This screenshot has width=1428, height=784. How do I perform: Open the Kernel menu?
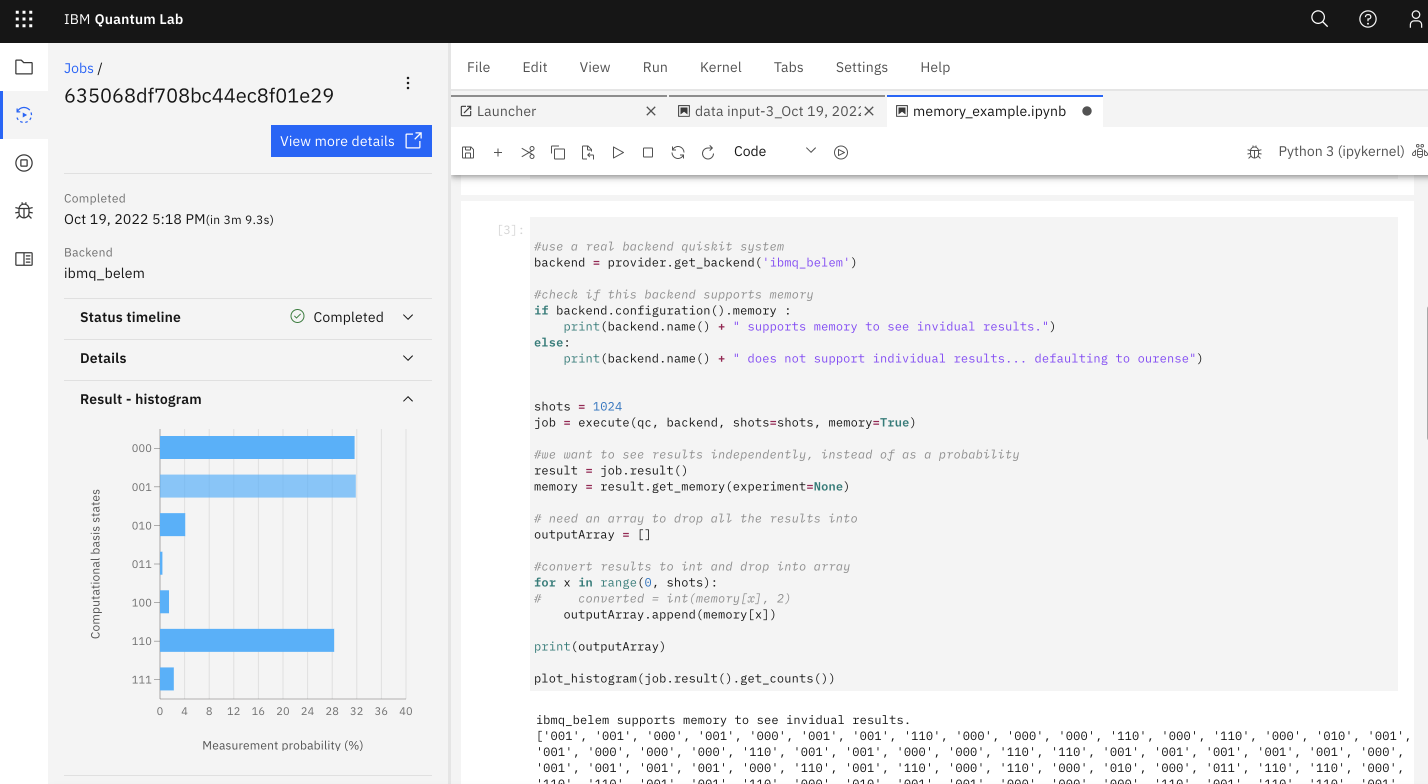pos(721,67)
